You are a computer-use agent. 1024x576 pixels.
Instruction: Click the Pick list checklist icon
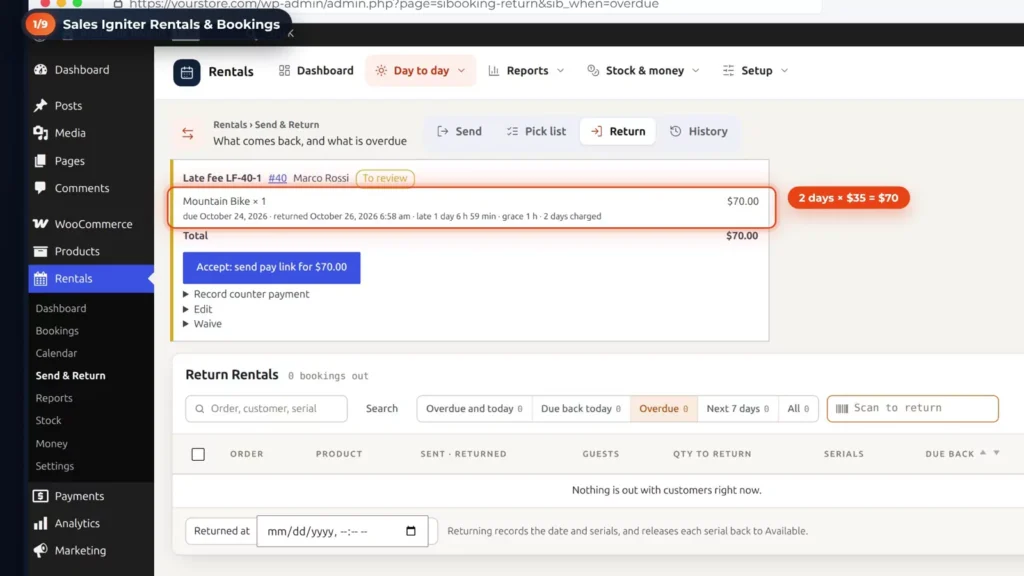coord(512,131)
